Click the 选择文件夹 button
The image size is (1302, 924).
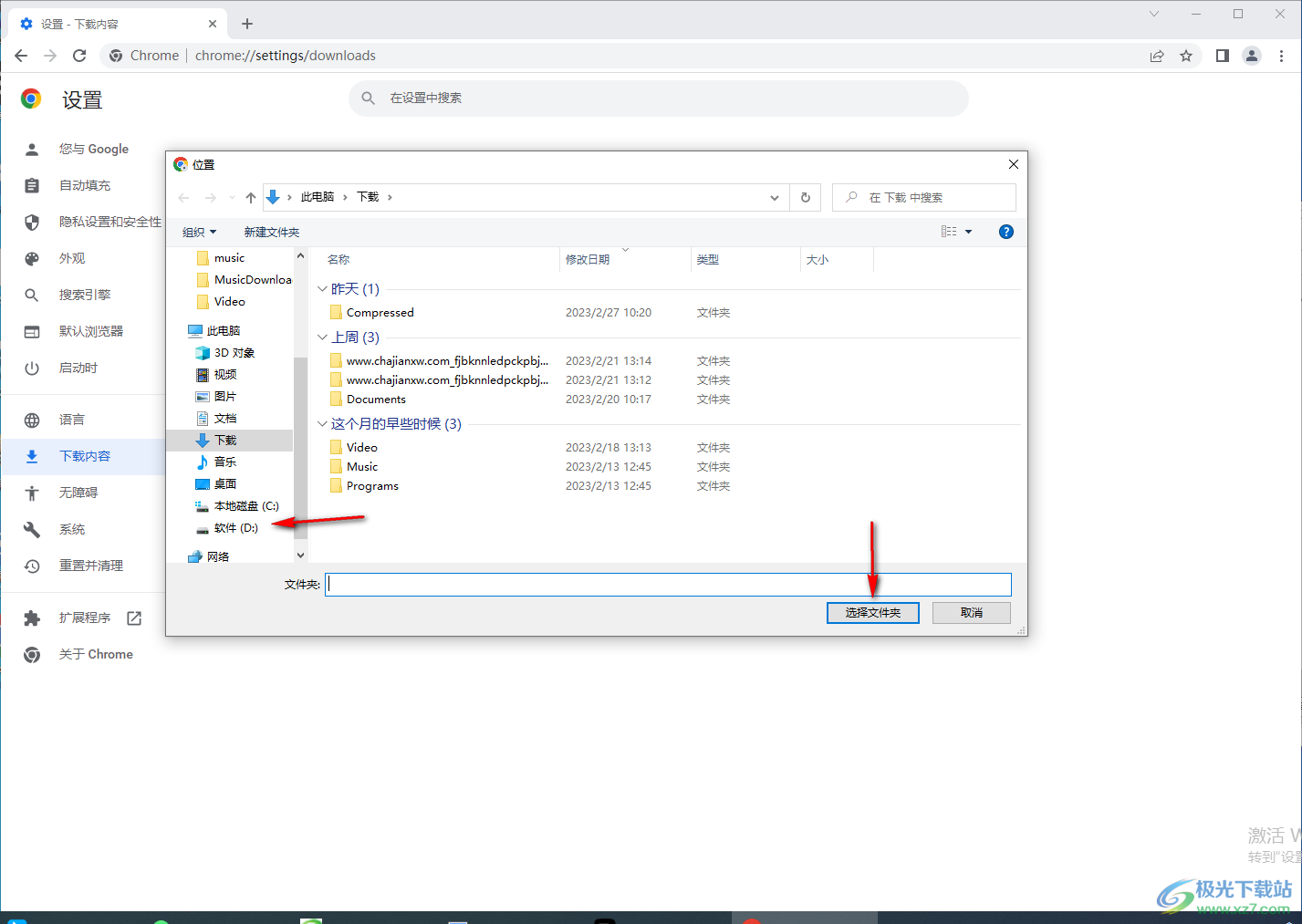click(873, 613)
